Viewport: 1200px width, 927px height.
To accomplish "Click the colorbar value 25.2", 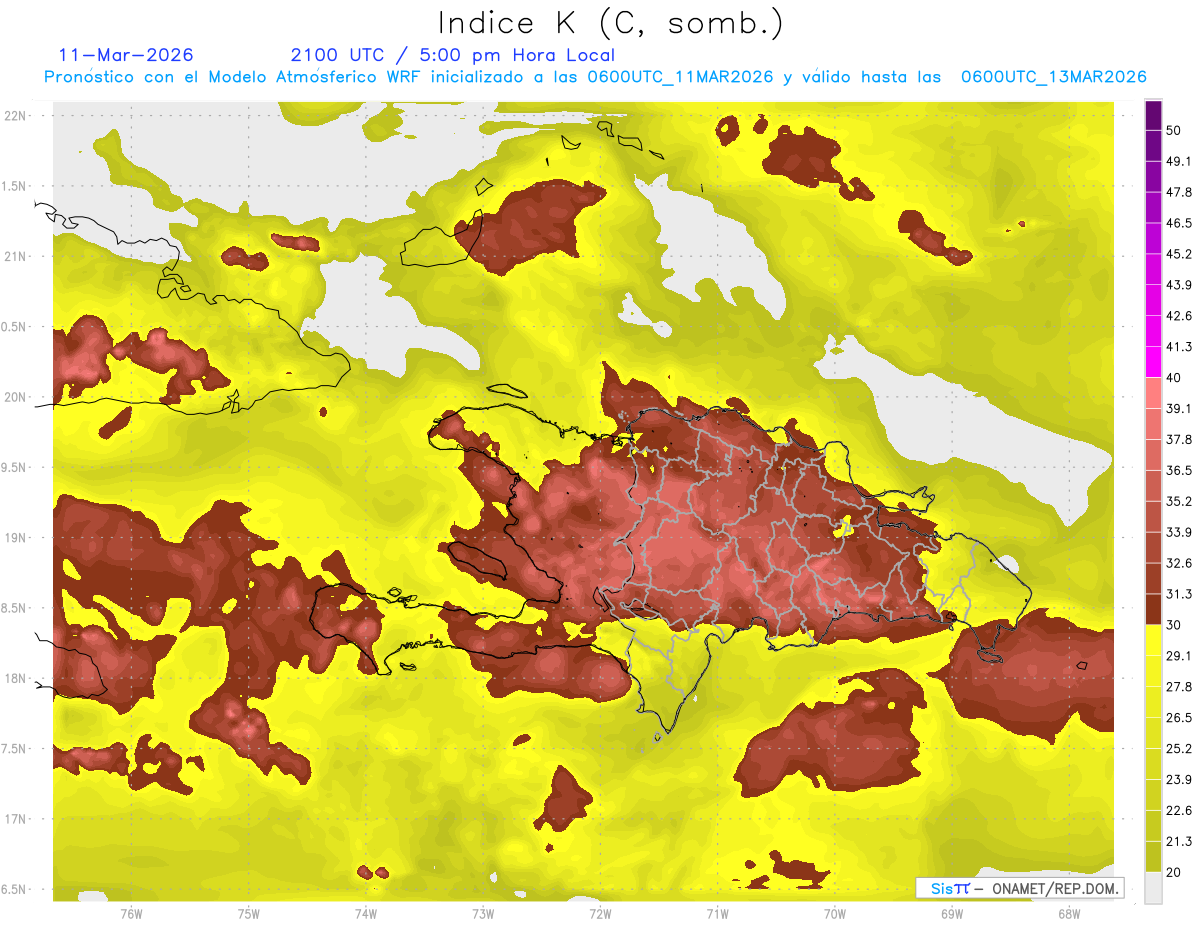I will [x=1179, y=749].
